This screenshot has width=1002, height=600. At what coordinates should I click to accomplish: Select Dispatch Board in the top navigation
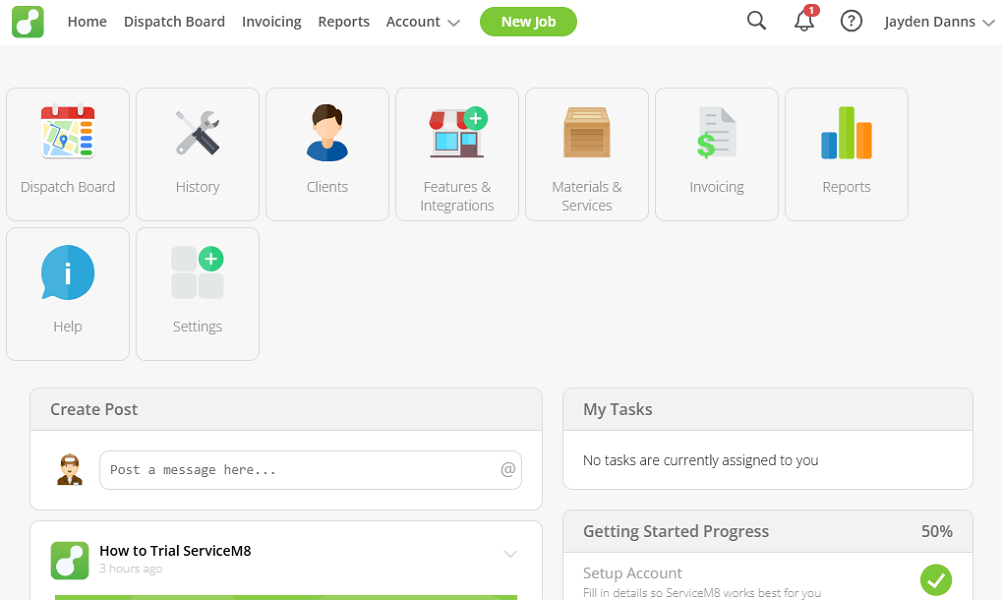(174, 22)
